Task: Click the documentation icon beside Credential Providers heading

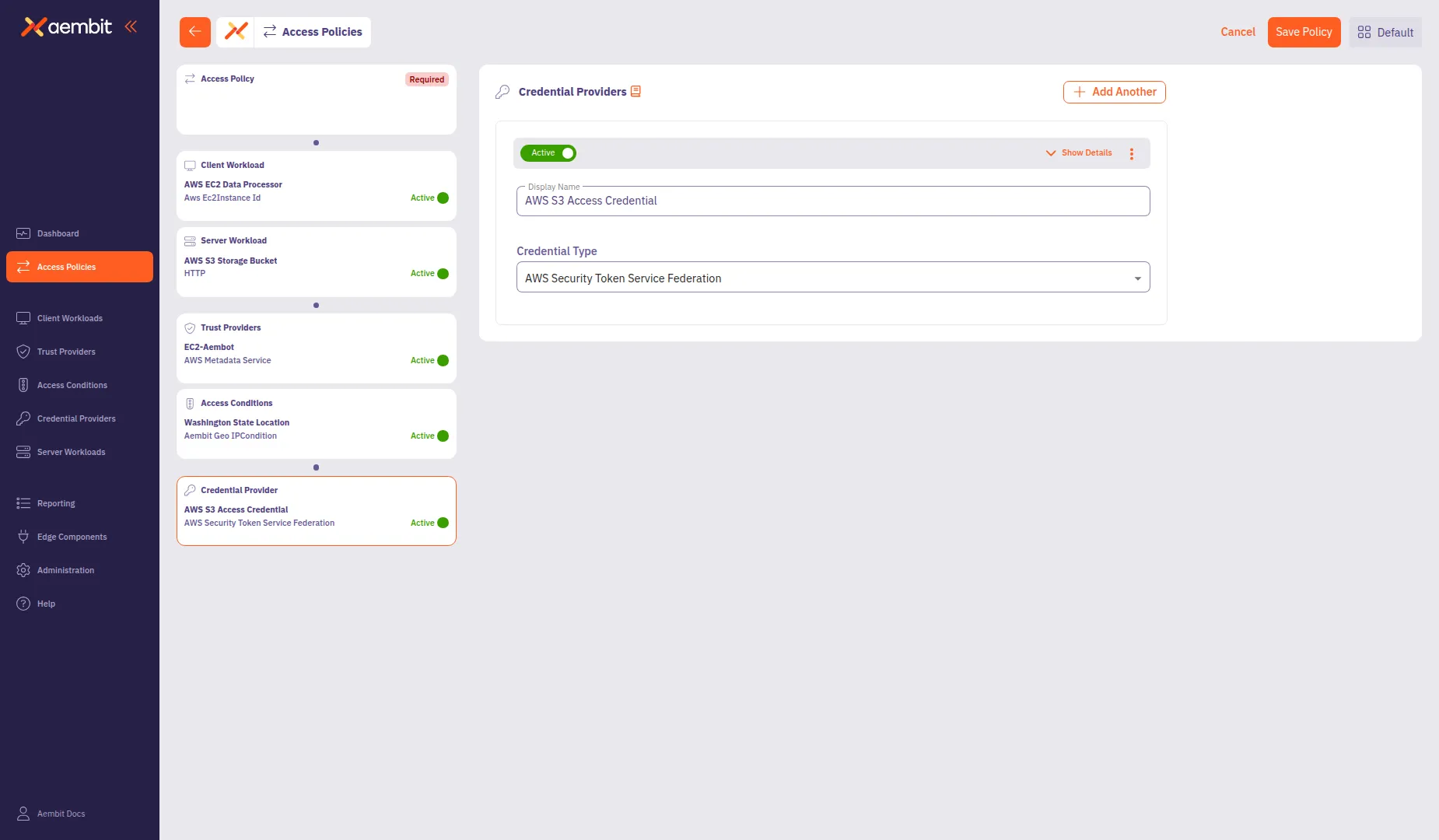Action: 636,91
